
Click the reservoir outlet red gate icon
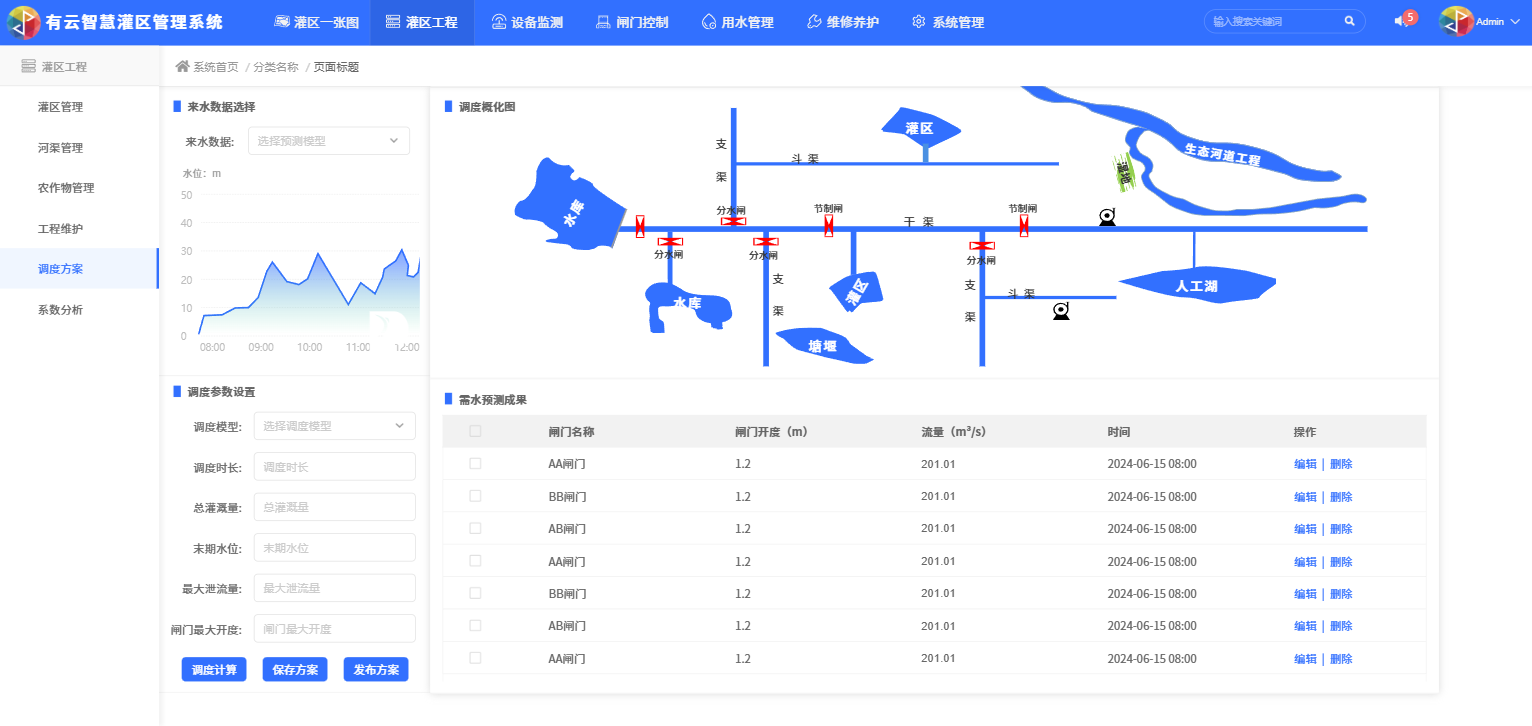[640, 226]
